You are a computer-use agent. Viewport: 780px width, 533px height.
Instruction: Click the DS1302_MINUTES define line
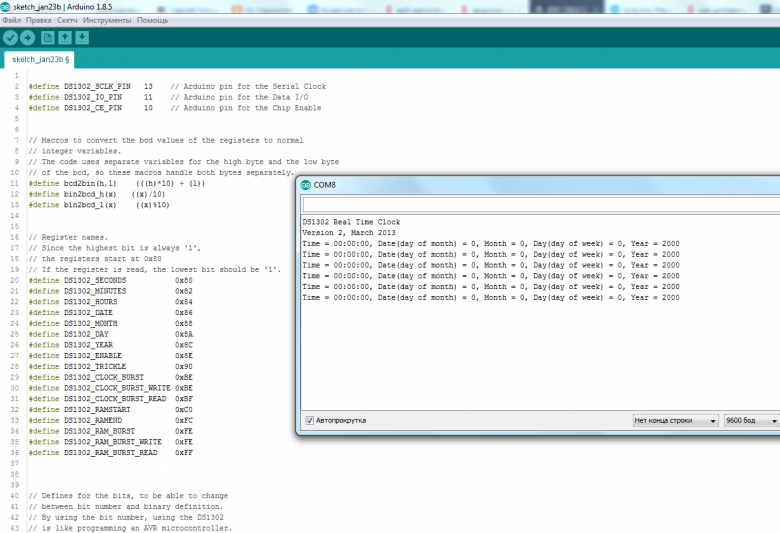[x=110, y=291]
